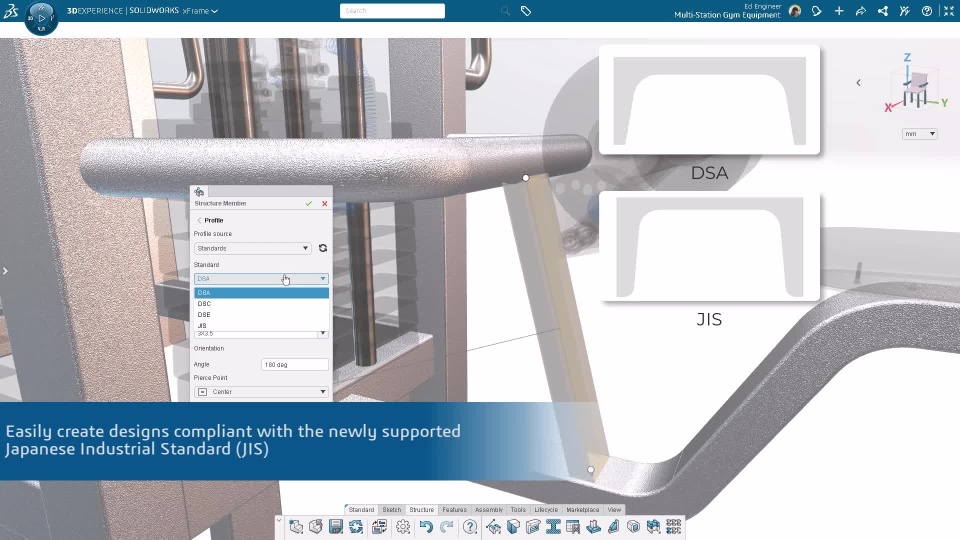This screenshot has width=960, height=540.
Task: Click the Save floppy disk icon
Action: coord(336,527)
